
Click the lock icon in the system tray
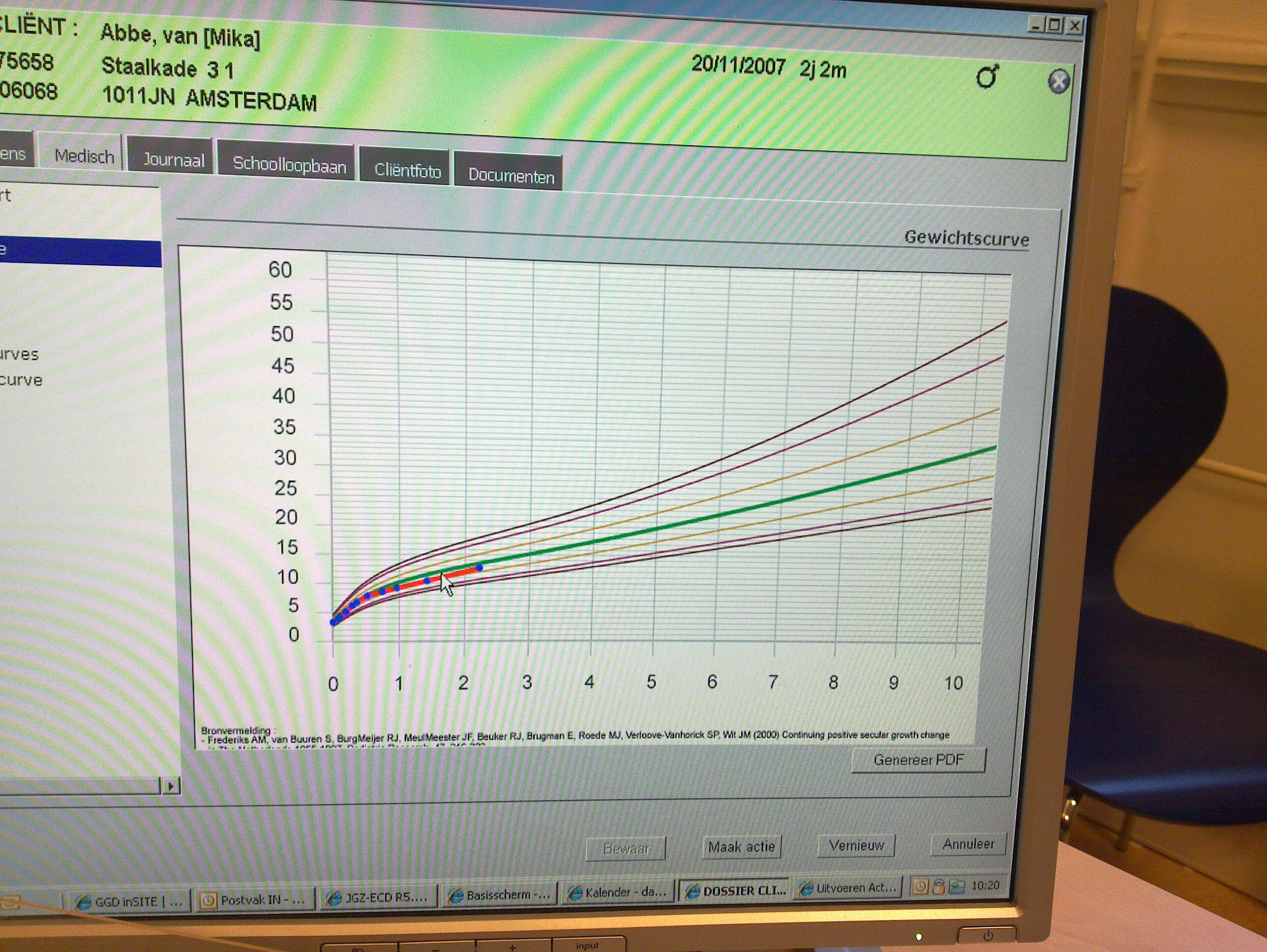938,887
